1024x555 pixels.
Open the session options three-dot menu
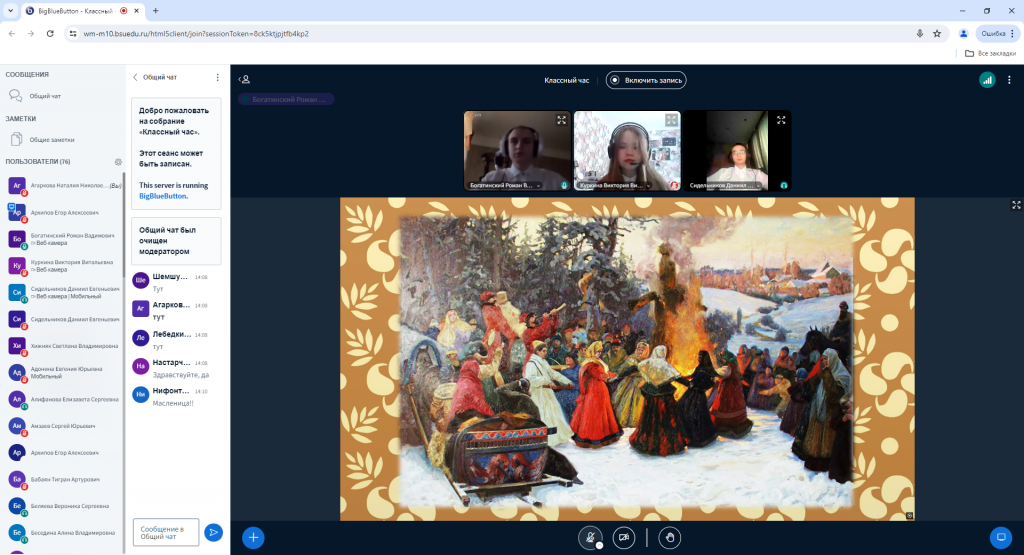(1009, 80)
